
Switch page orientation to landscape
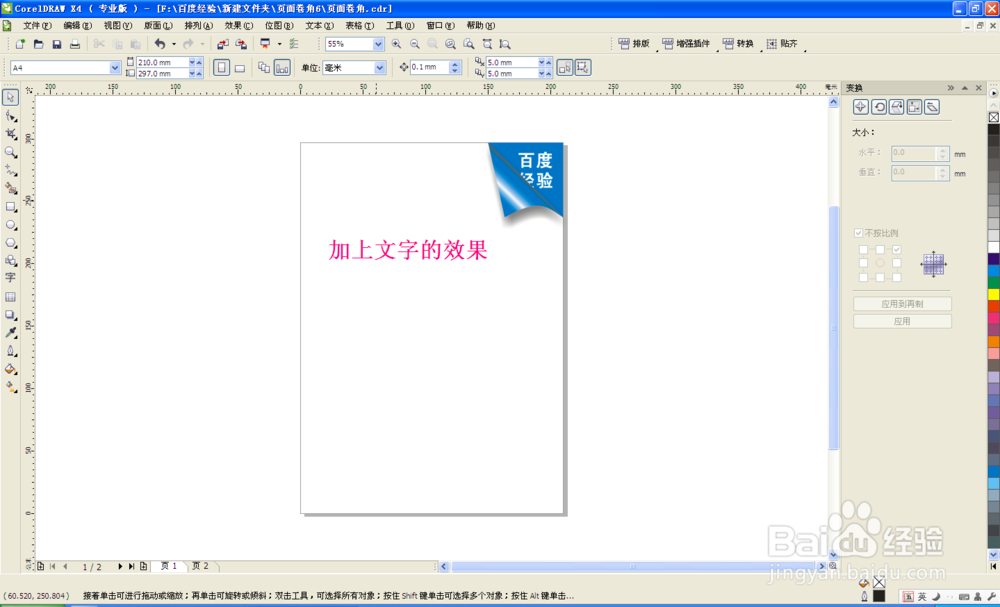[238, 67]
